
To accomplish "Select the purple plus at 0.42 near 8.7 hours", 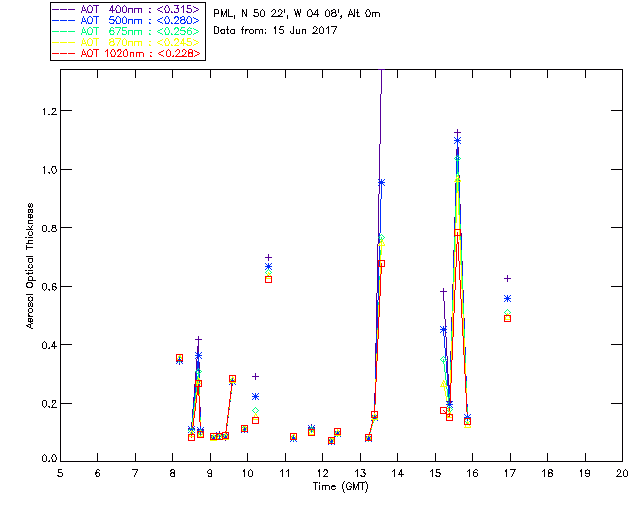I will click(x=198, y=339).
